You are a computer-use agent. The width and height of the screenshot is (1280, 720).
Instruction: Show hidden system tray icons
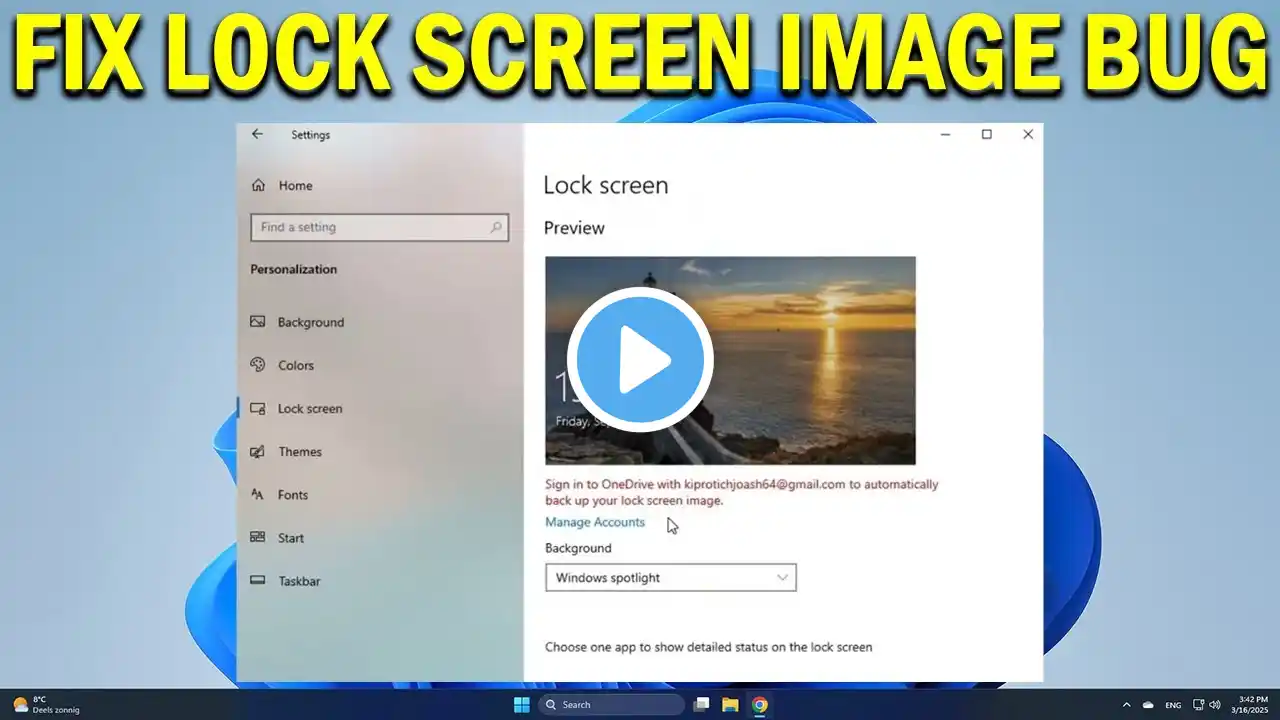(x=1126, y=704)
